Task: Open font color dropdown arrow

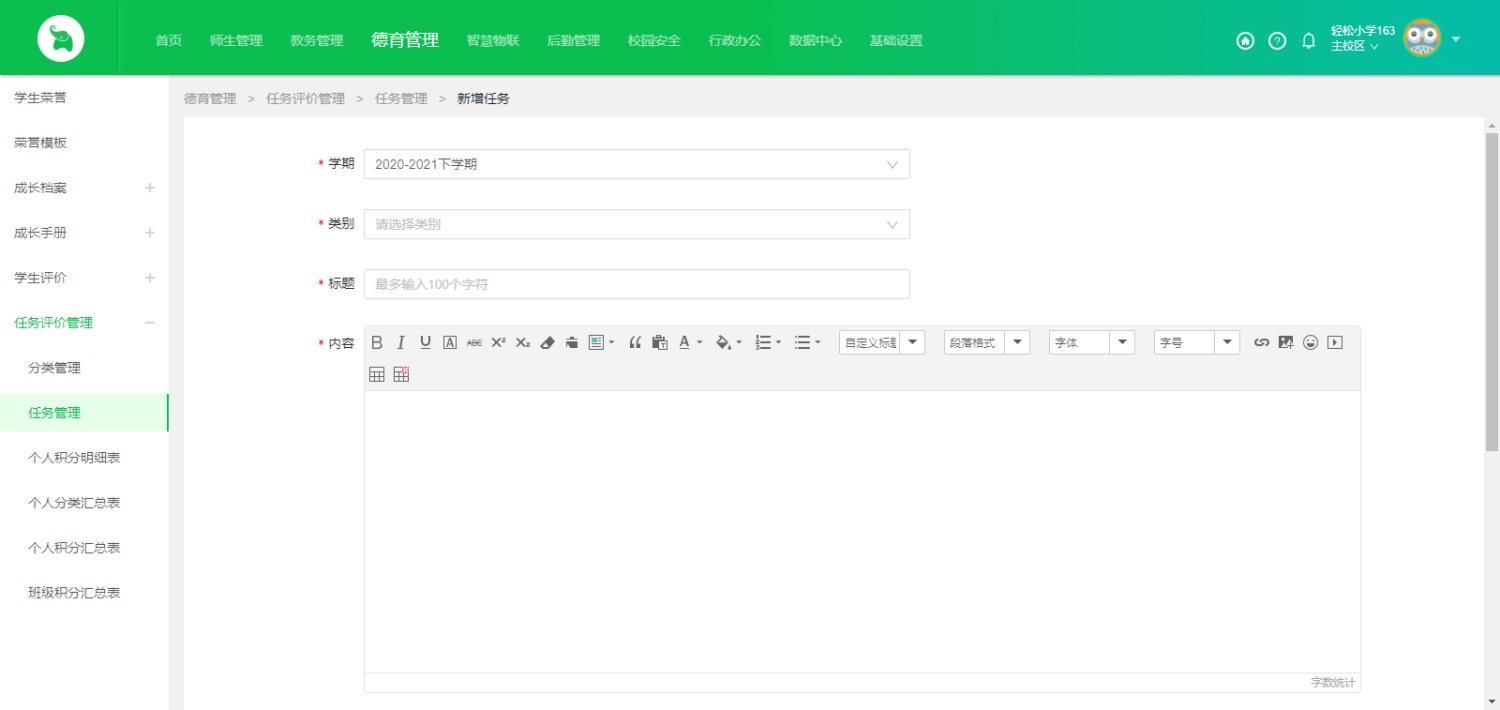Action: point(700,342)
